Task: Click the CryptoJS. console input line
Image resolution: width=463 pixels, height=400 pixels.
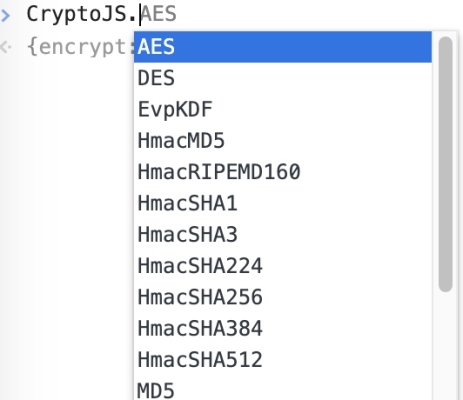Action: [x=231, y=15]
